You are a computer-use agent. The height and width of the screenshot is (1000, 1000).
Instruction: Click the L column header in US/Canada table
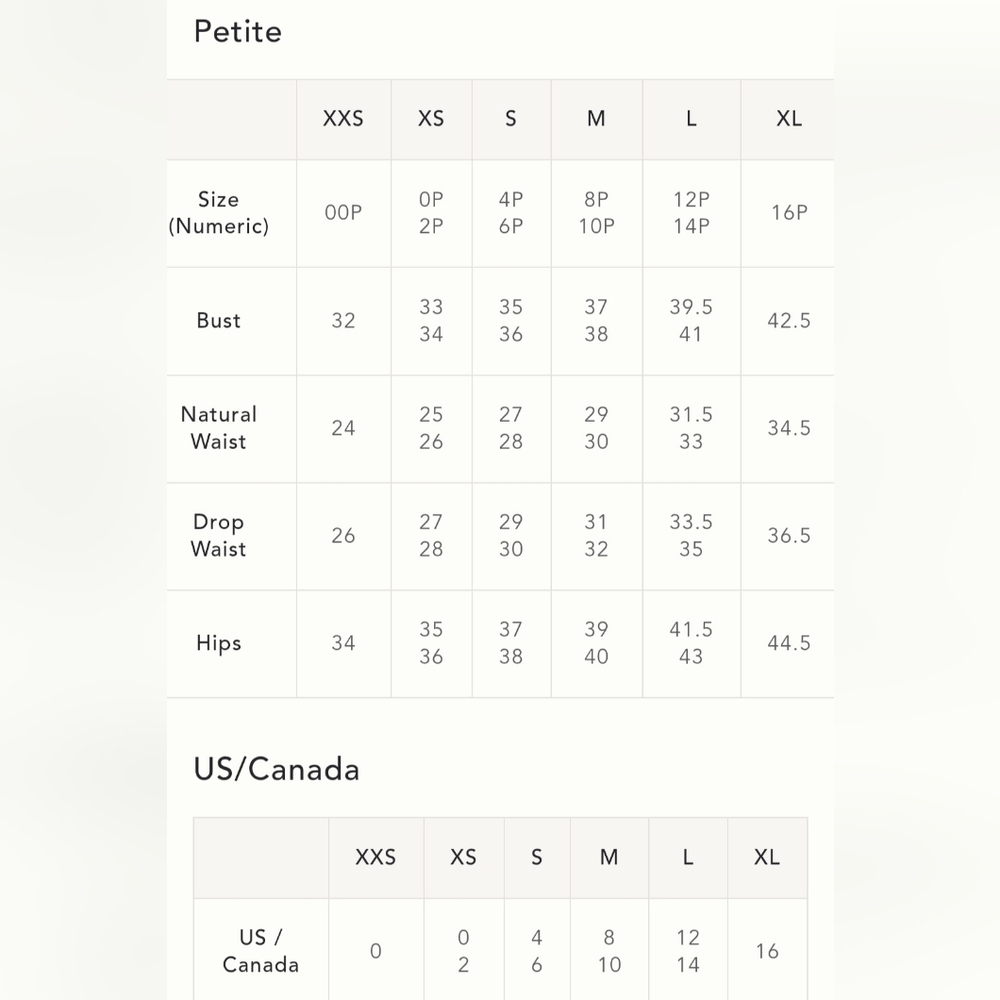click(688, 858)
